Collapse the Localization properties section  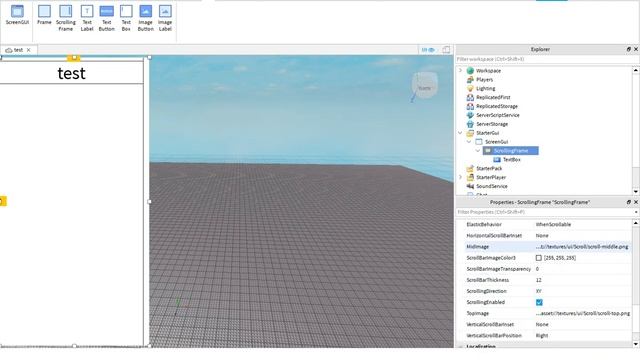tap(460, 346)
